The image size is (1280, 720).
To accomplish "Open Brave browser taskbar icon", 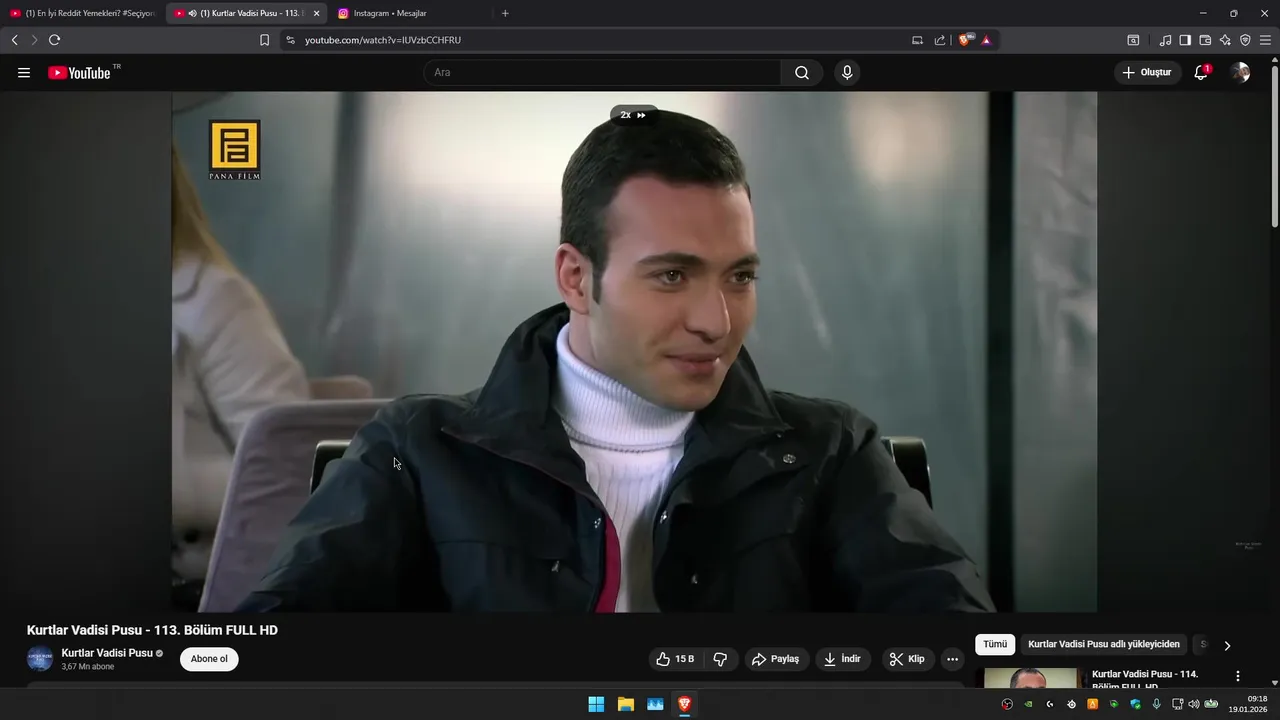I will 684,704.
